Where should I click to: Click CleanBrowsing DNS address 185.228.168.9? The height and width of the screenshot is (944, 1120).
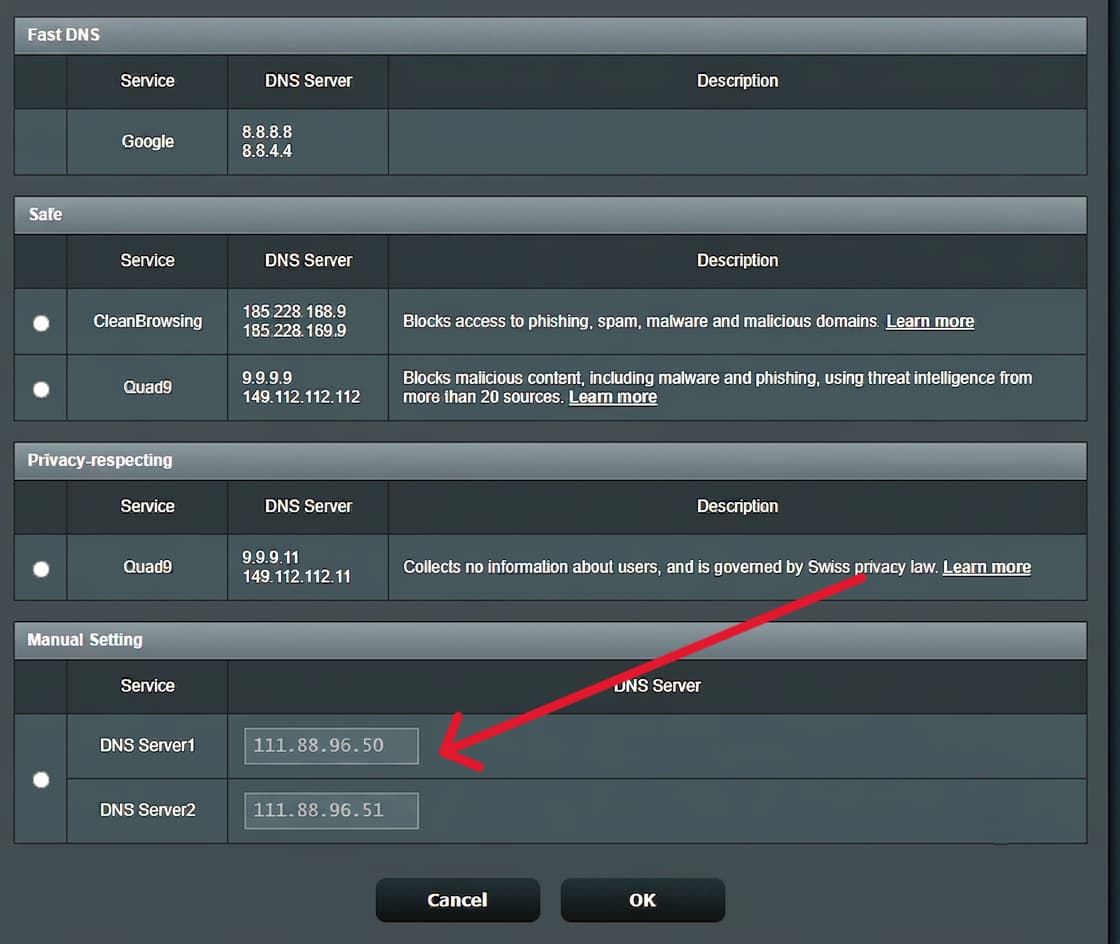[x=294, y=312]
